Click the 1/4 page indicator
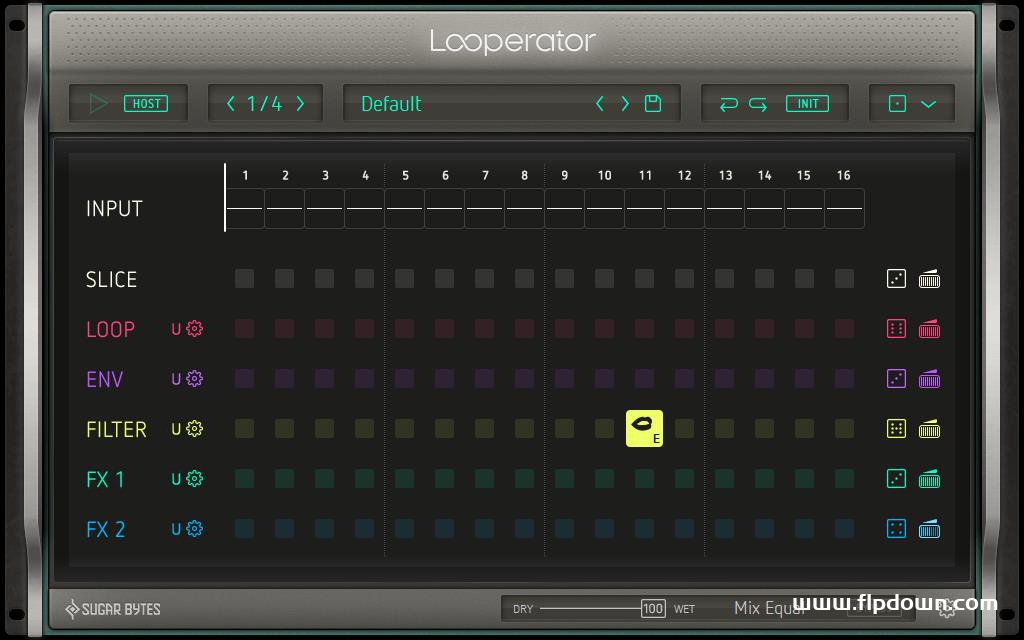 tap(265, 103)
